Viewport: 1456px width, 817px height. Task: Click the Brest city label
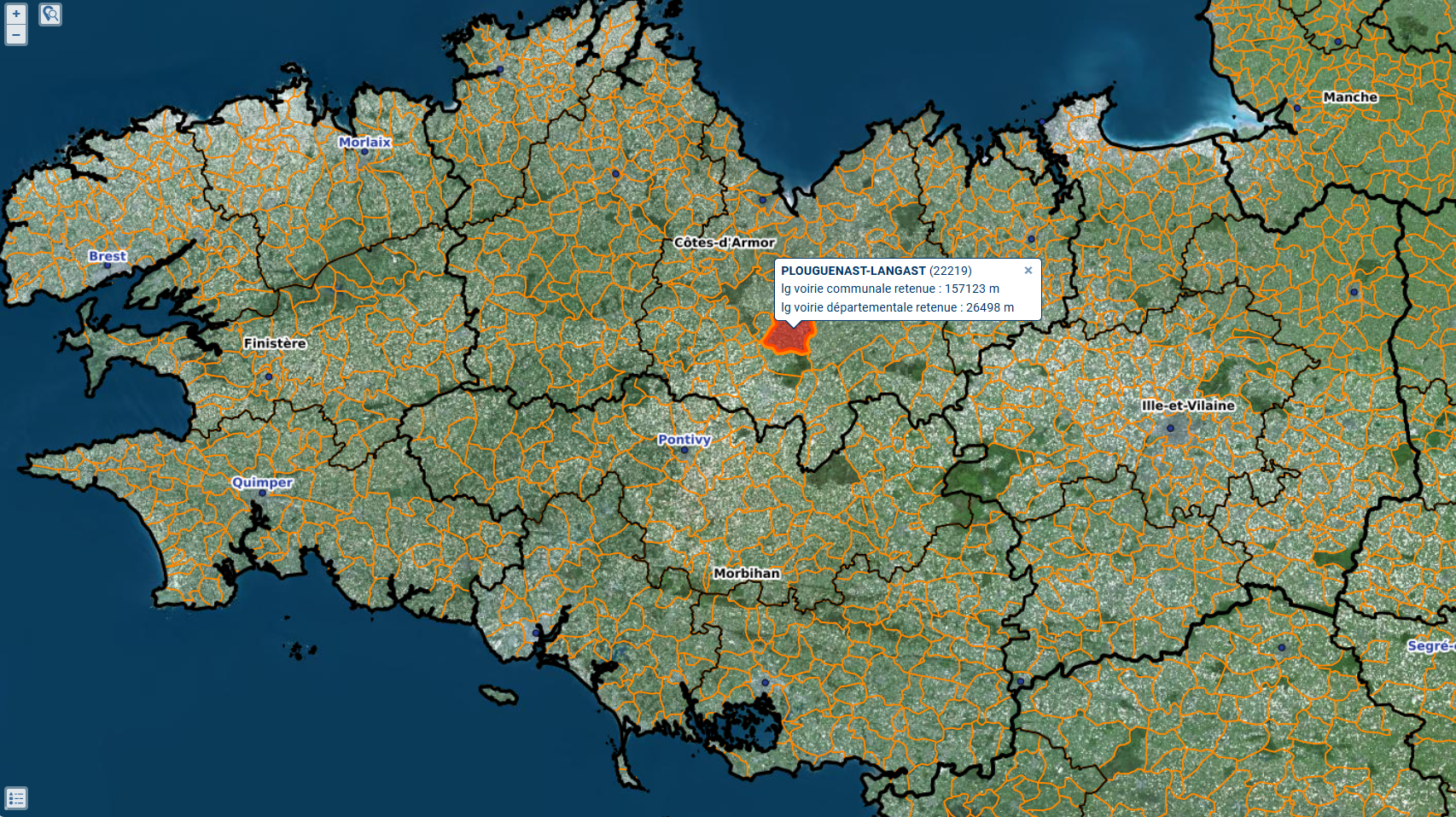(107, 256)
